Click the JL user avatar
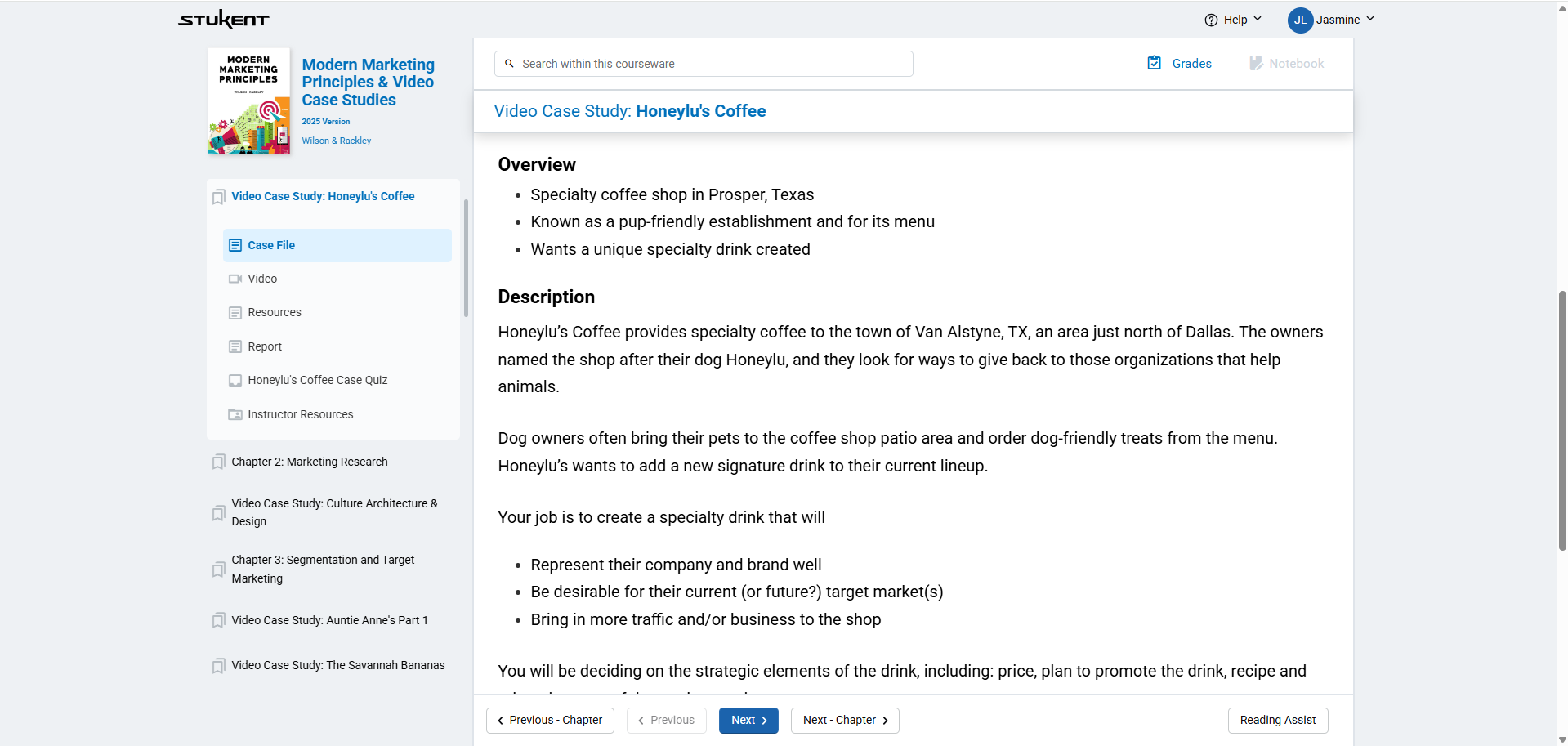 (x=1300, y=20)
